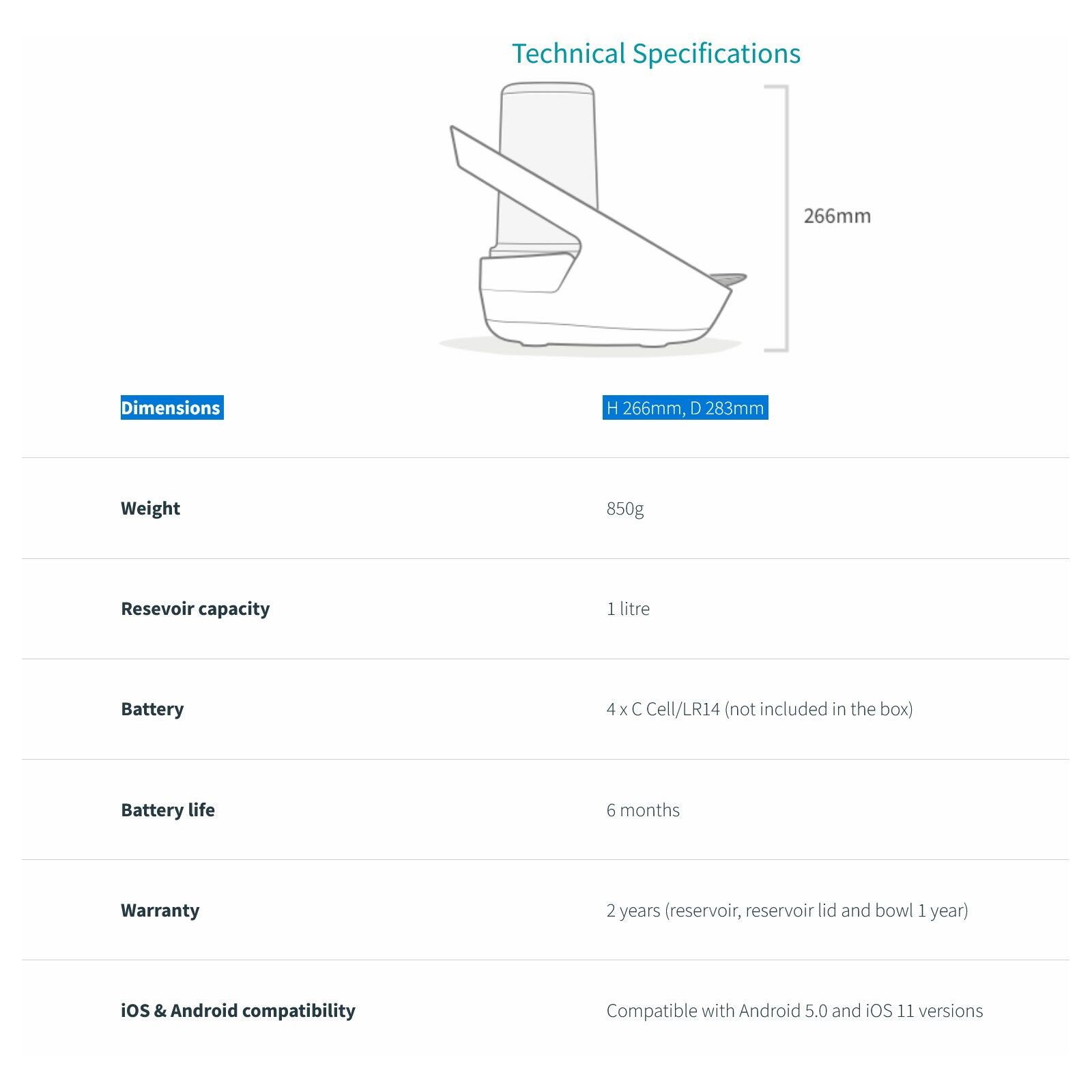Click the reservoir tank in the drawing
The height and width of the screenshot is (1092, 1092).
pyautogui.click(x=547, y=164)
